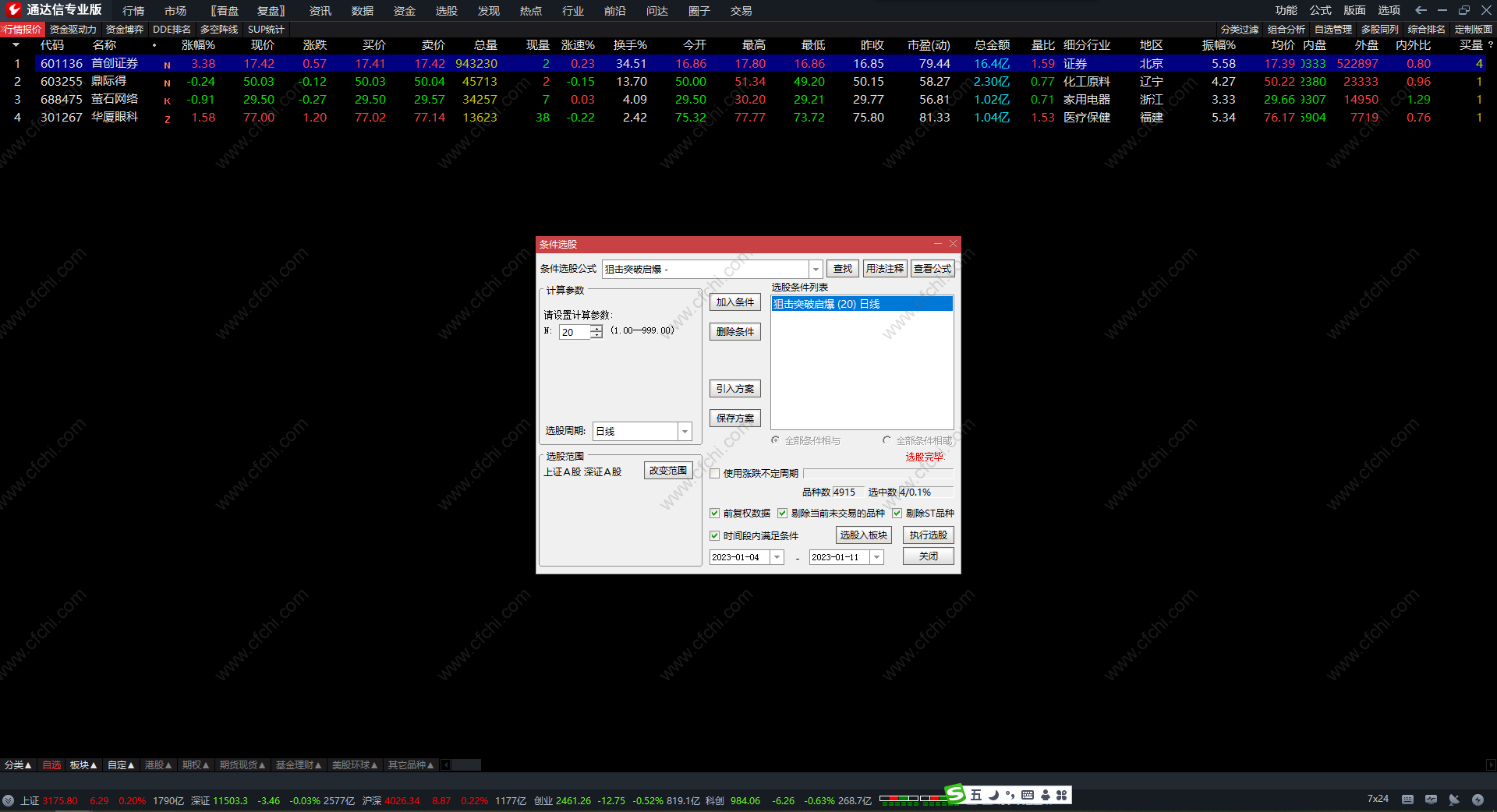The width and height of the screenshot is (1497, 812).
Task: Open the 公式 menu
Action: 1321,10
